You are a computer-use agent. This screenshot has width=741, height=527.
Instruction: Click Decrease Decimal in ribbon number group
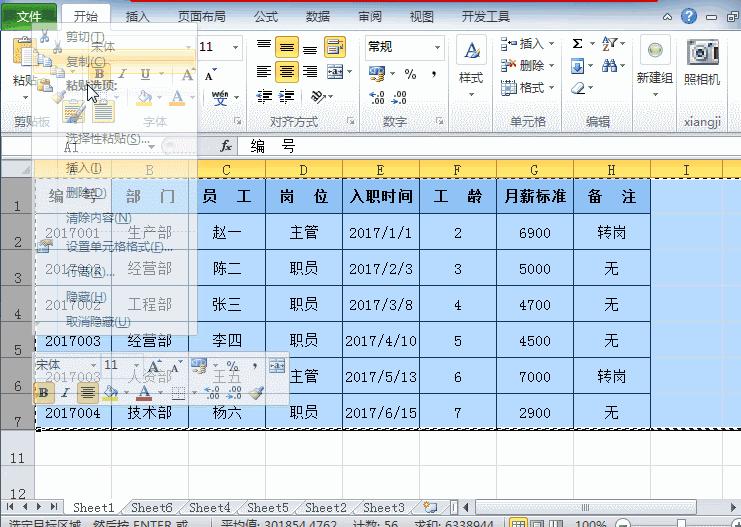(x=399, y=97)
